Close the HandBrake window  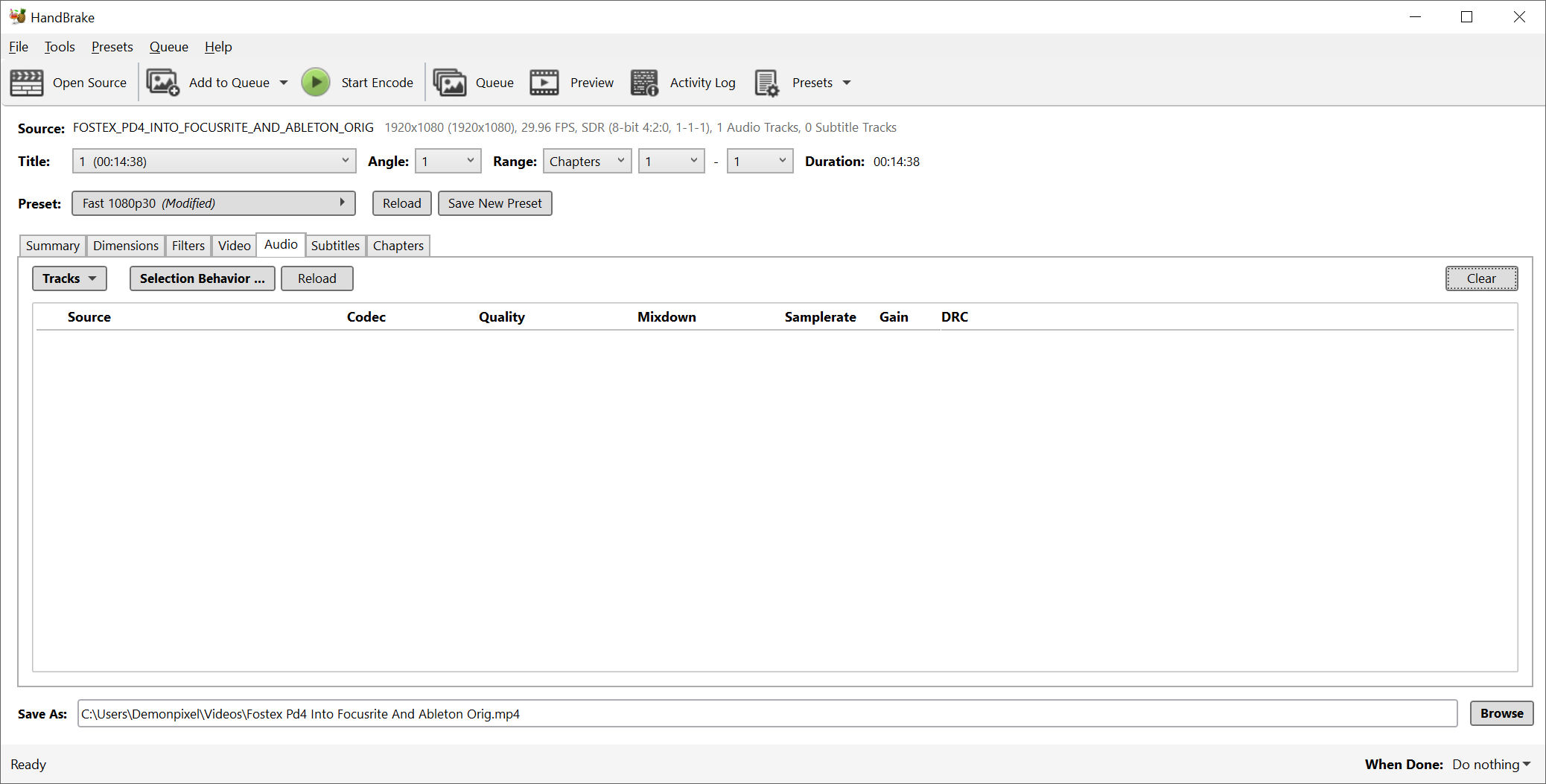pos(1519,16)
